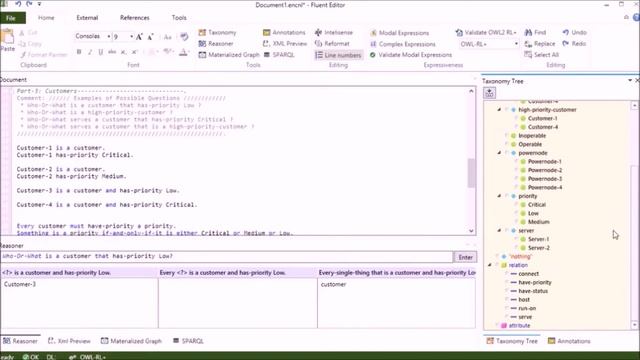
Task: Open the Consolas font dropdown
Action: pos(109,36)
